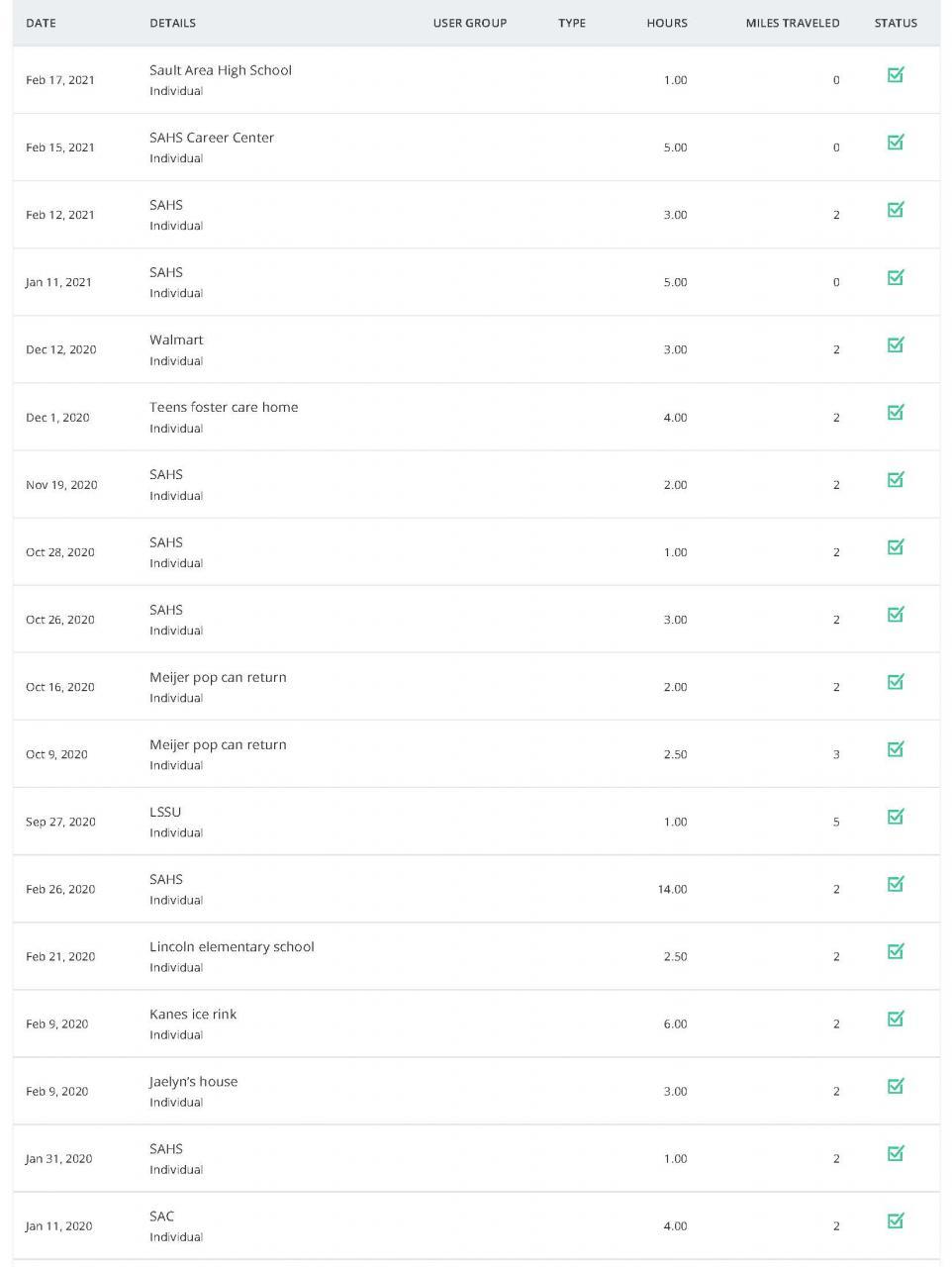Image resolution: width=952 pixels, height=1267 pixels.
Task: Open the Oct 16 Meijer pop can return entry
Action: point(218,678)
